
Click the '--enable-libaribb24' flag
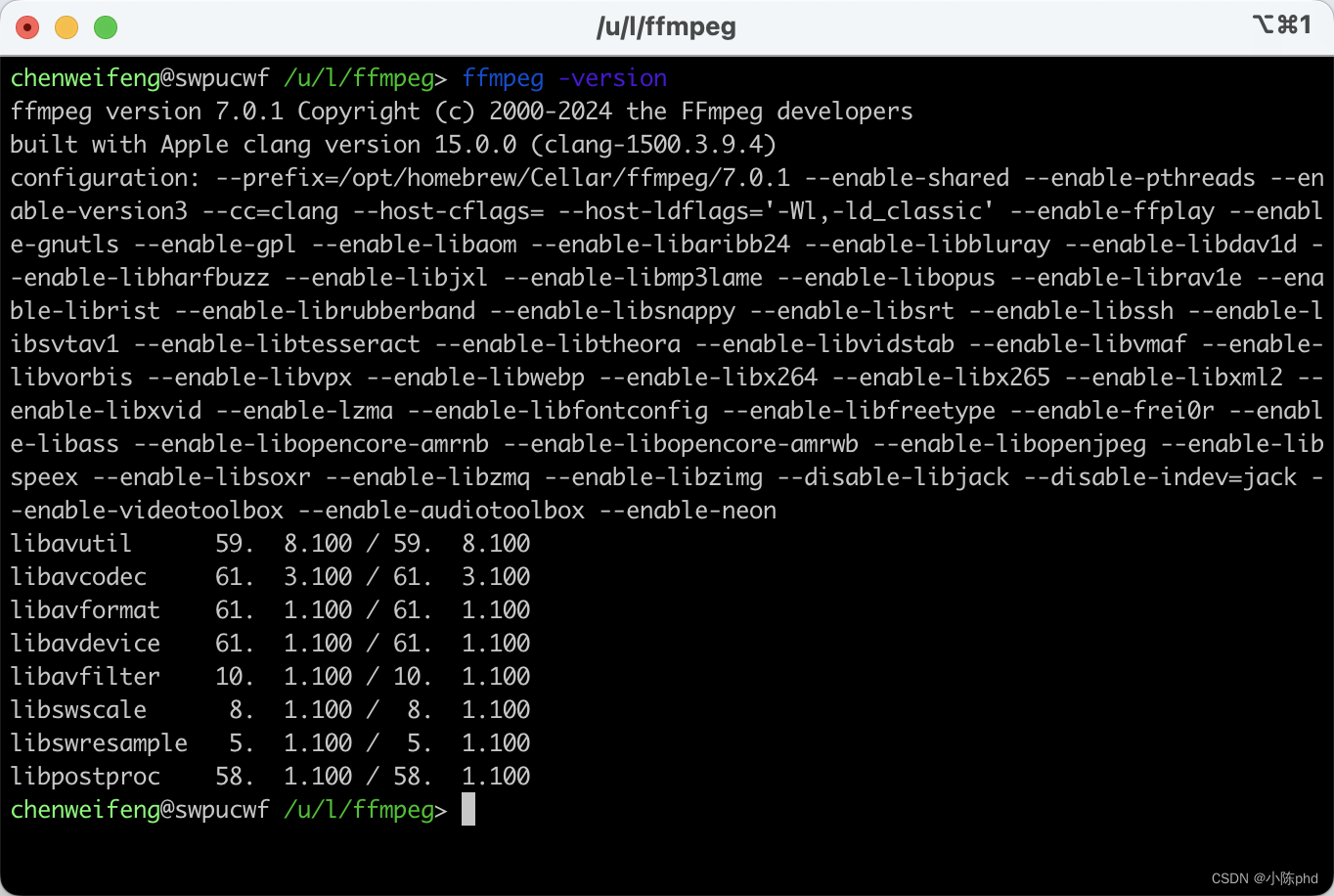pyautogui.click(x=660, y=245)
